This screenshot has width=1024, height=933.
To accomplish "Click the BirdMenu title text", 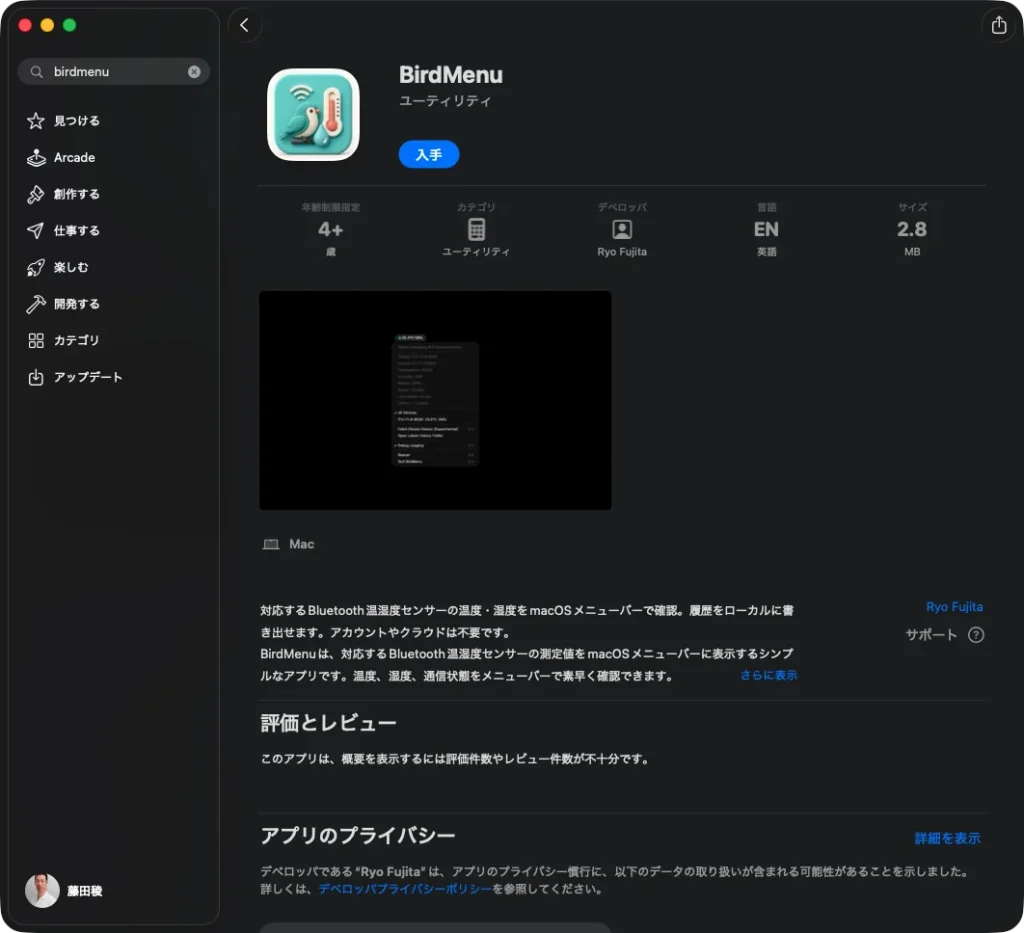I will pyautogui.click(x=451, y=75).
